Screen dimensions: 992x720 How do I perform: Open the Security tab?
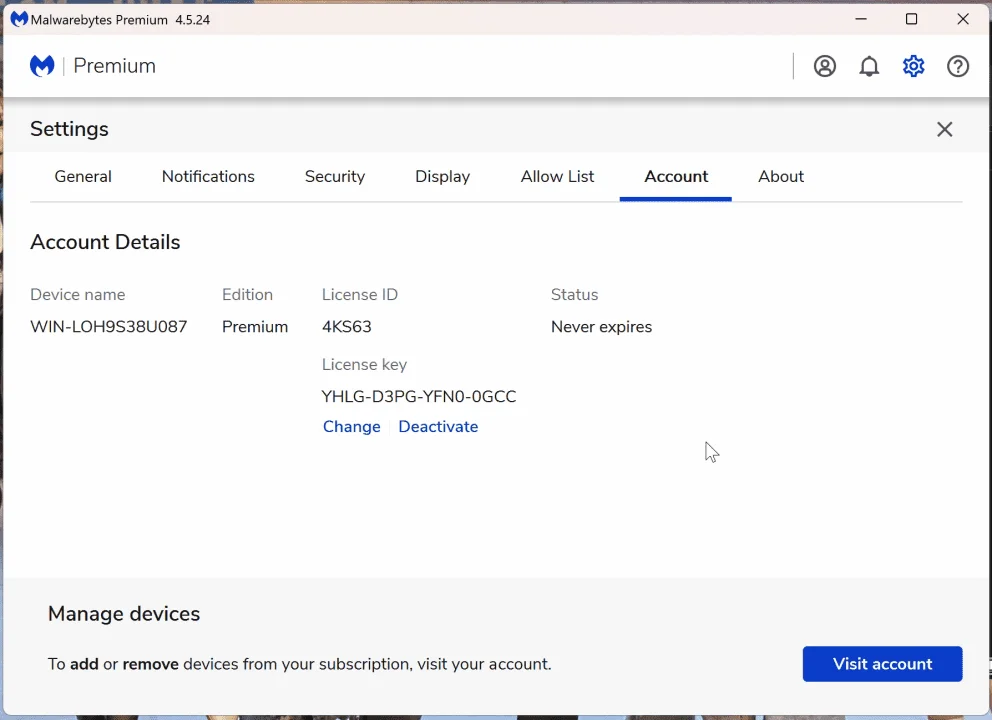coord(335,177)
